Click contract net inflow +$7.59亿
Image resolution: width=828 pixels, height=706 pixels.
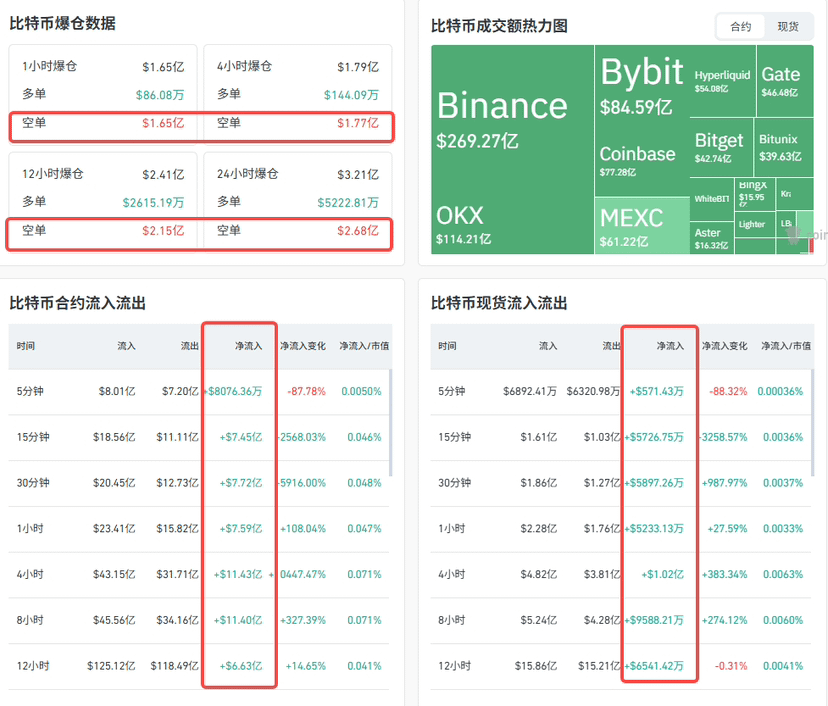(241, 529)
